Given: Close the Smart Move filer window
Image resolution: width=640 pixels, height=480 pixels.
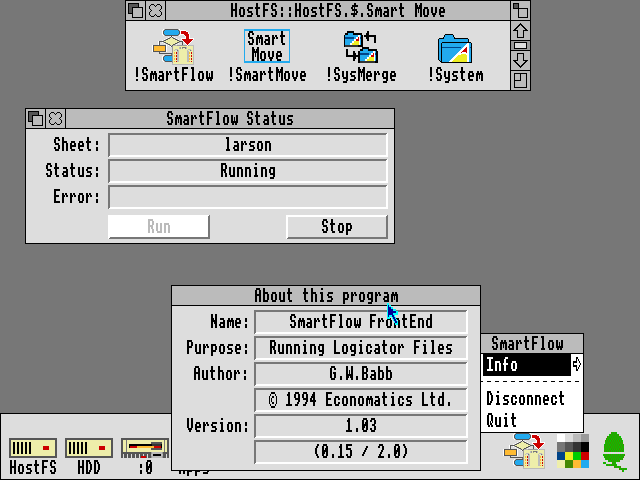Looking at the screenshot, I should [156, 10].
